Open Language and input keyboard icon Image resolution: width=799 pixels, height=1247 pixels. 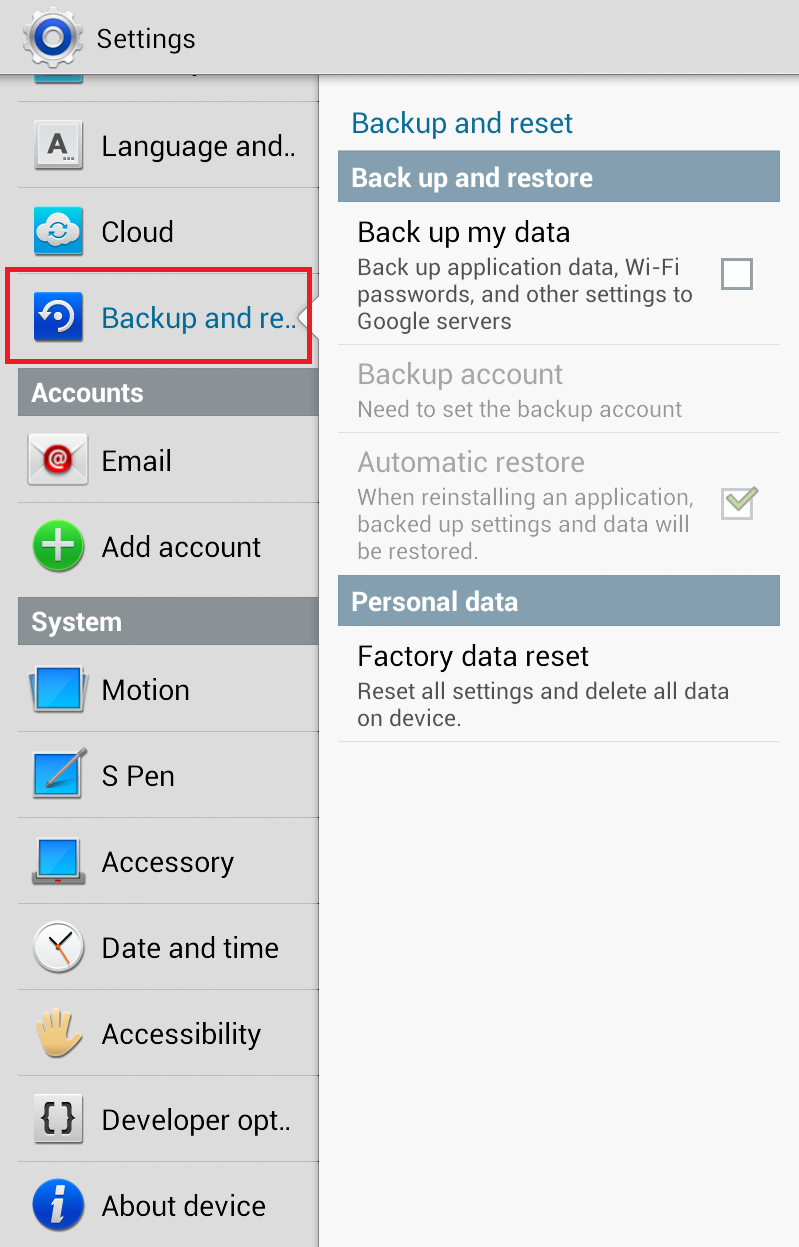point(59,146)
